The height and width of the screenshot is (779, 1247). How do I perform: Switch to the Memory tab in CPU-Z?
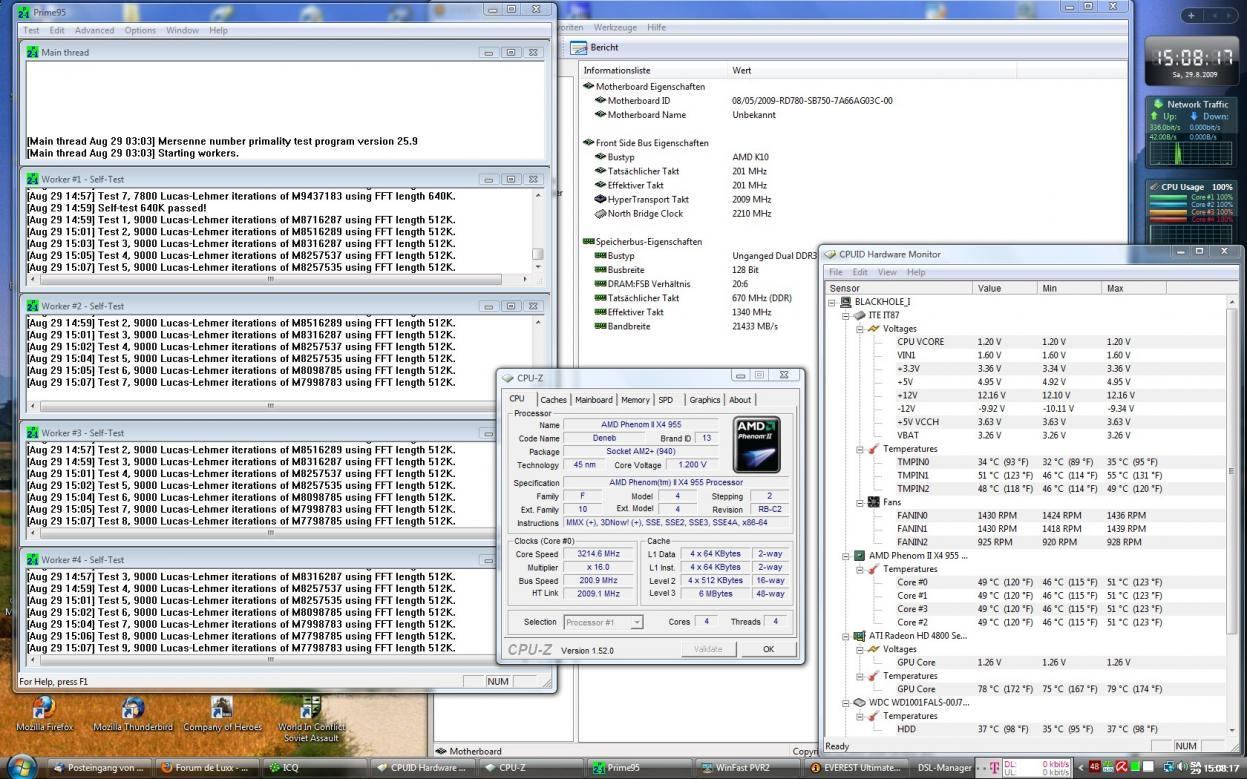pos(635,400)
